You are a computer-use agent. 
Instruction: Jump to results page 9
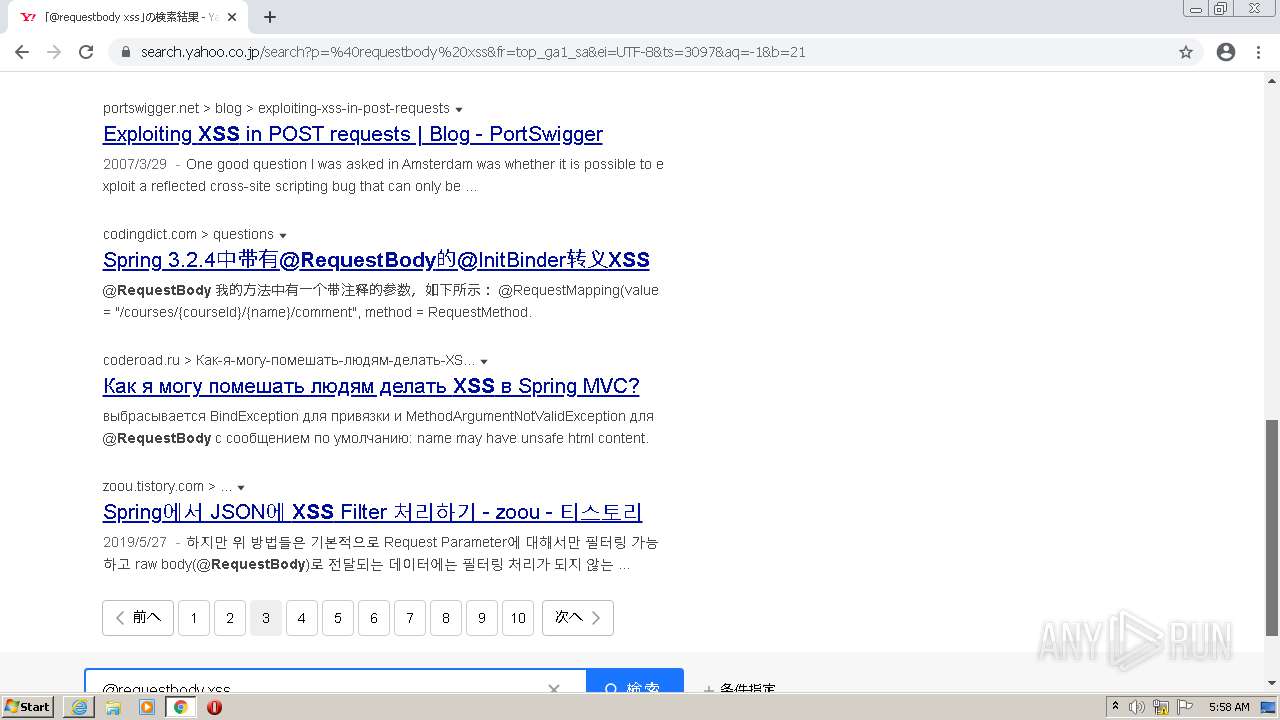pyautogui.click(x=482, y=618)
